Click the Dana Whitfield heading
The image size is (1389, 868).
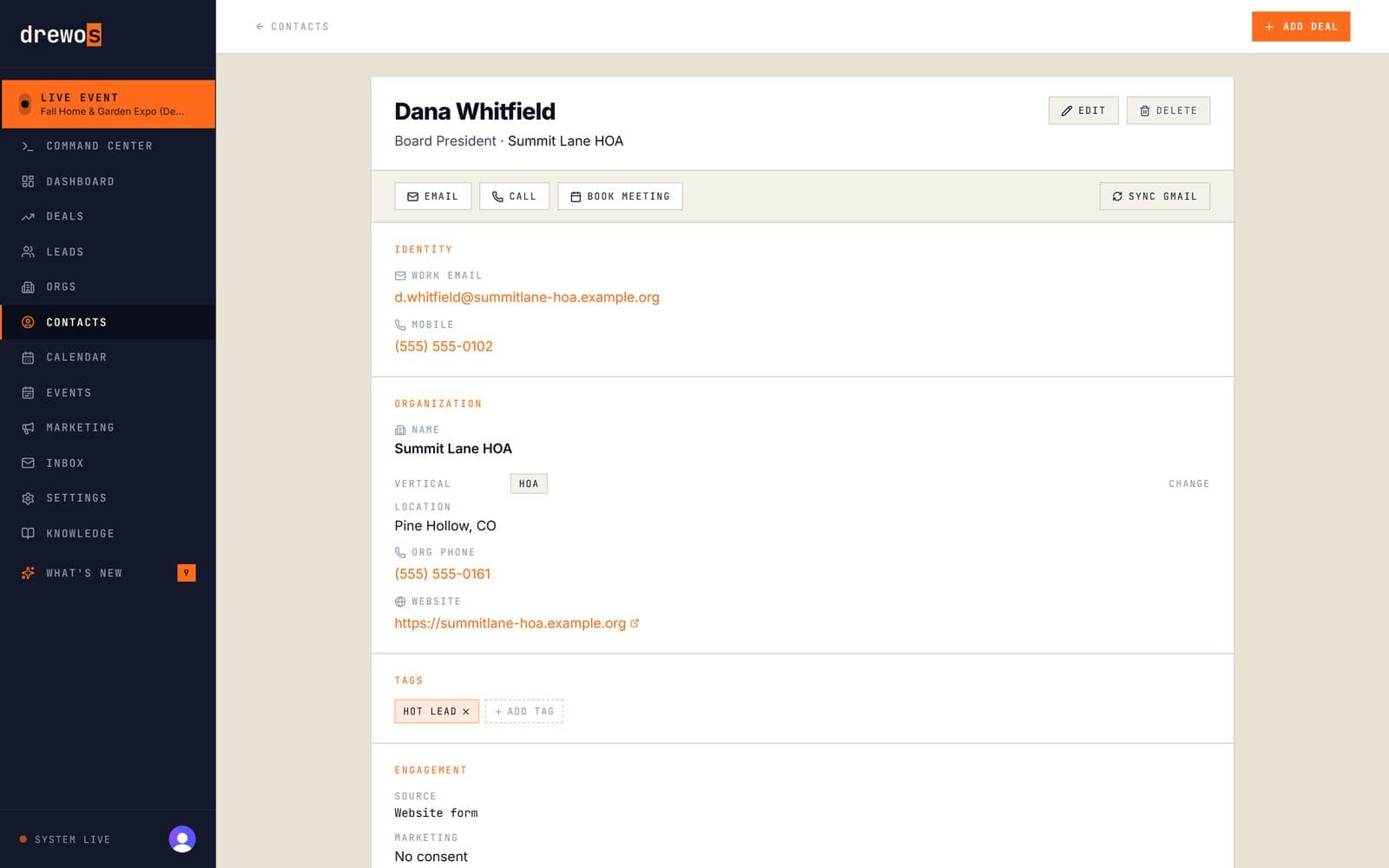[x=475, y=111]
